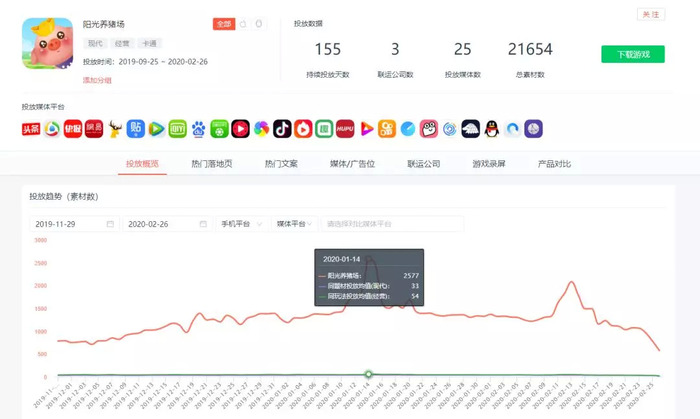Click the 155 持续投放天数 value

pyautogui.click(x=328, y=49)
